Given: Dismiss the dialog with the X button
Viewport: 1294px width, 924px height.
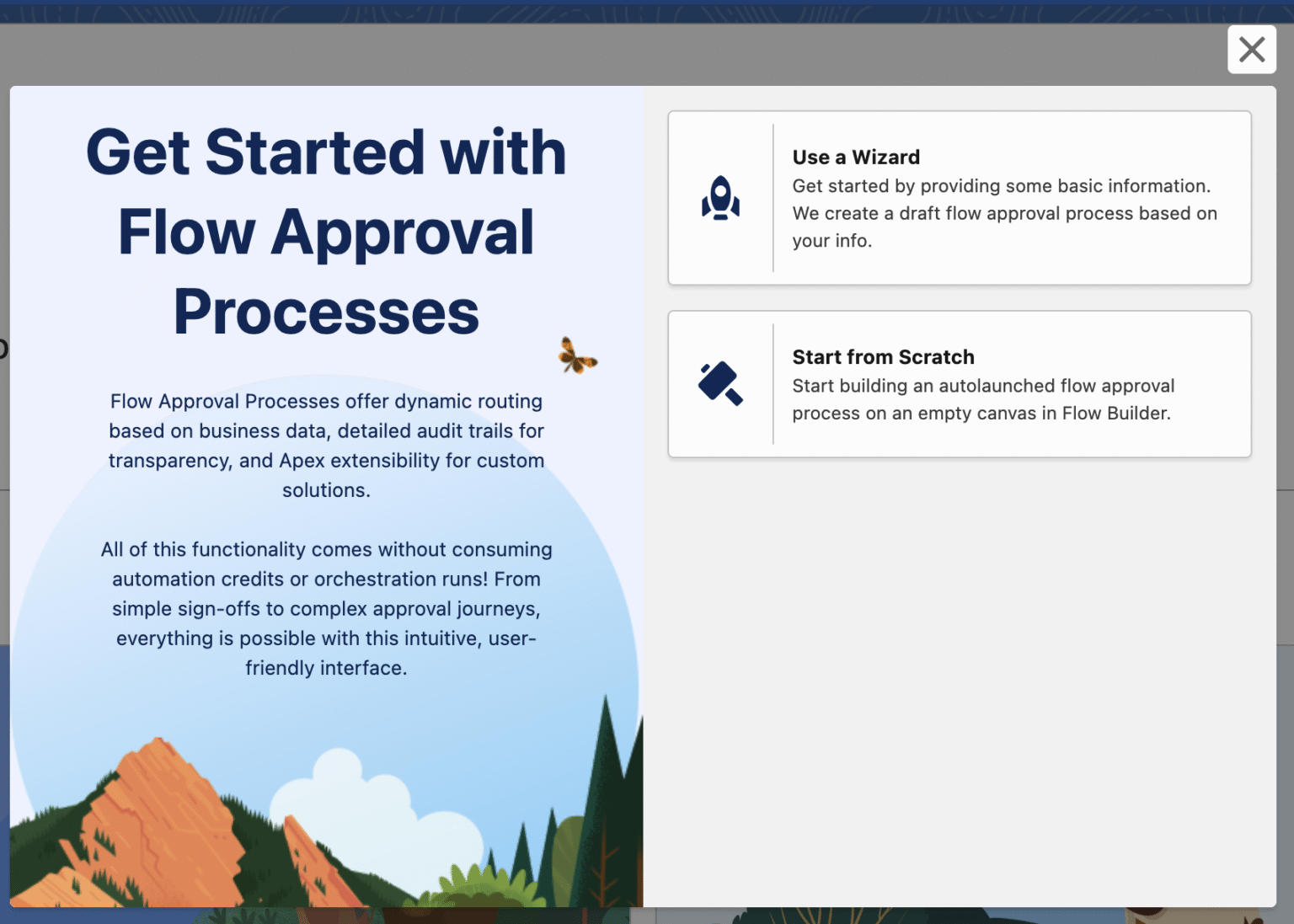Looking at the screenshot, I should (x=1252, y=50).
